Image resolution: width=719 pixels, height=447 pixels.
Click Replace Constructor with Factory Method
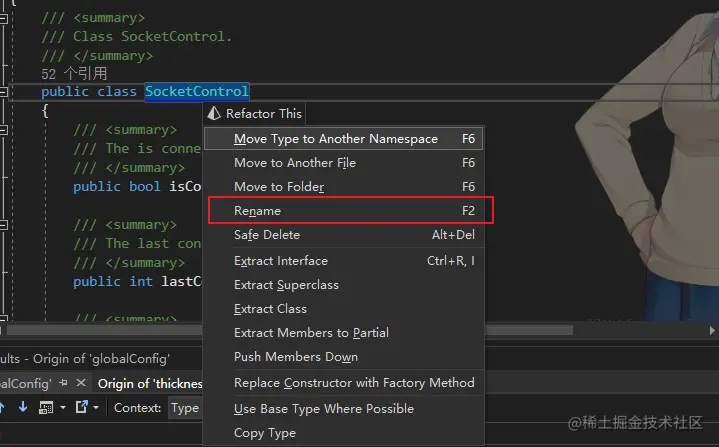(354, 383)
